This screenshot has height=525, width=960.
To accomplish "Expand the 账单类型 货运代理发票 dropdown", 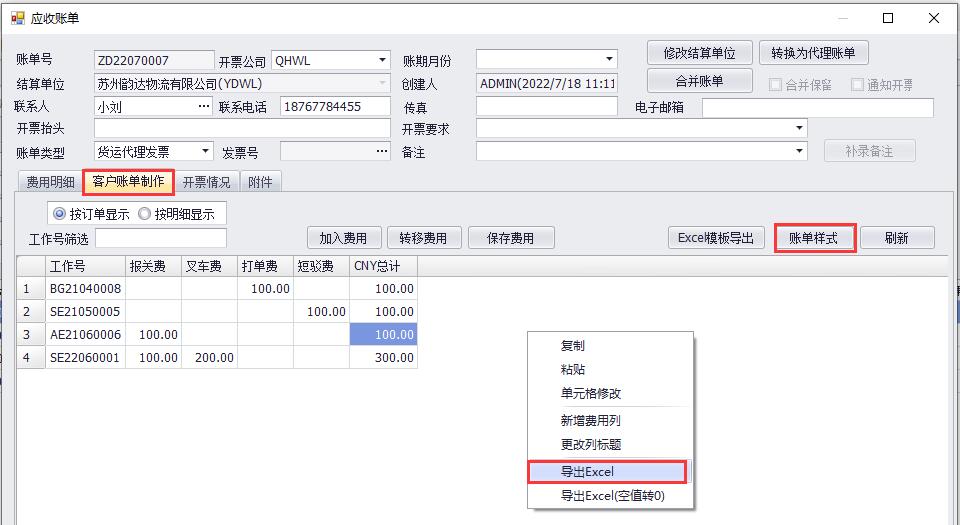I will (205, 151).
